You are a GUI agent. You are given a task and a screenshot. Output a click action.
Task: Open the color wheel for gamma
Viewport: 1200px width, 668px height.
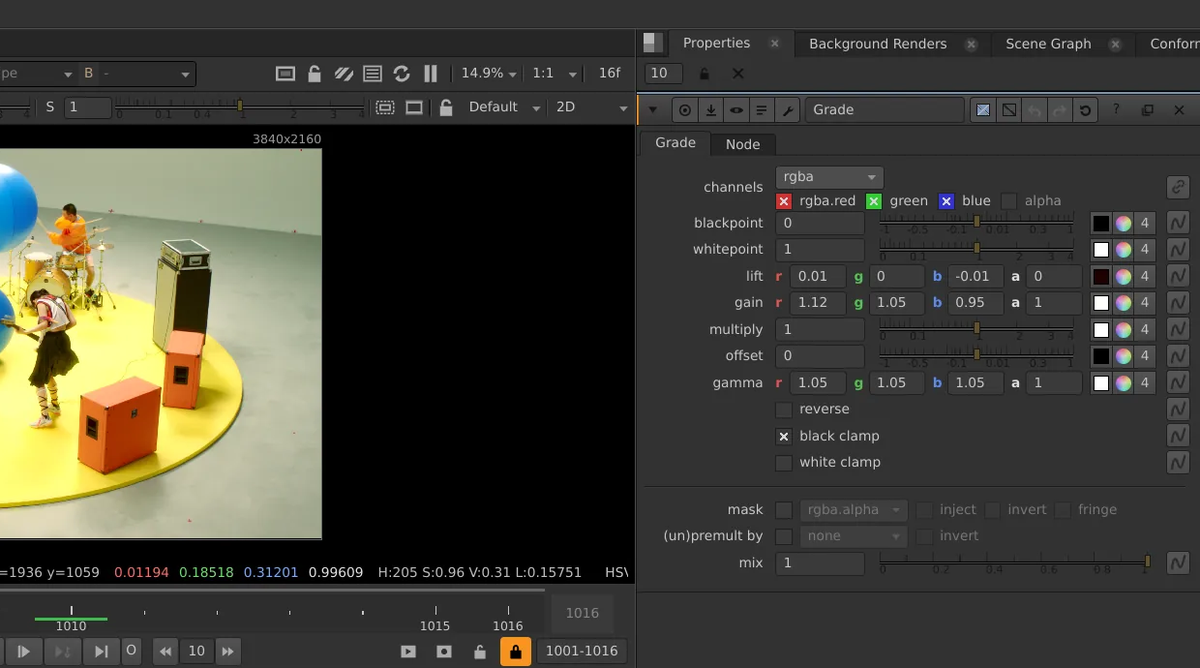[x=1124, y=382]
